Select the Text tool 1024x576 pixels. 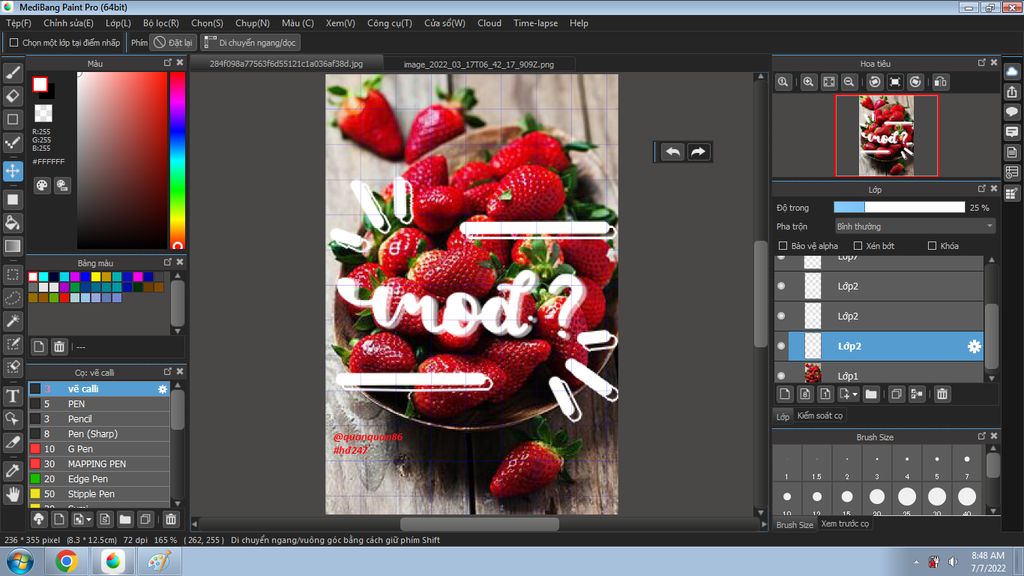[x=12, y=396]
